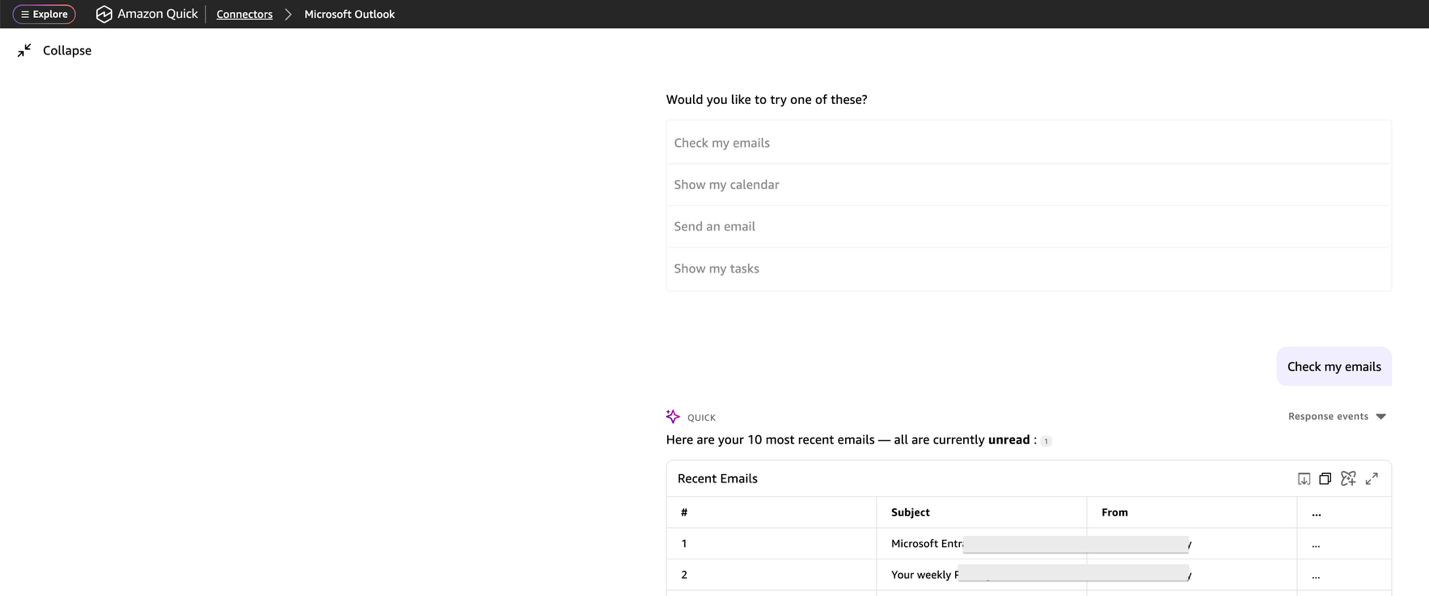Open the Explore menu button
The width and height of the screenshot is (1429, 596).
44,14
